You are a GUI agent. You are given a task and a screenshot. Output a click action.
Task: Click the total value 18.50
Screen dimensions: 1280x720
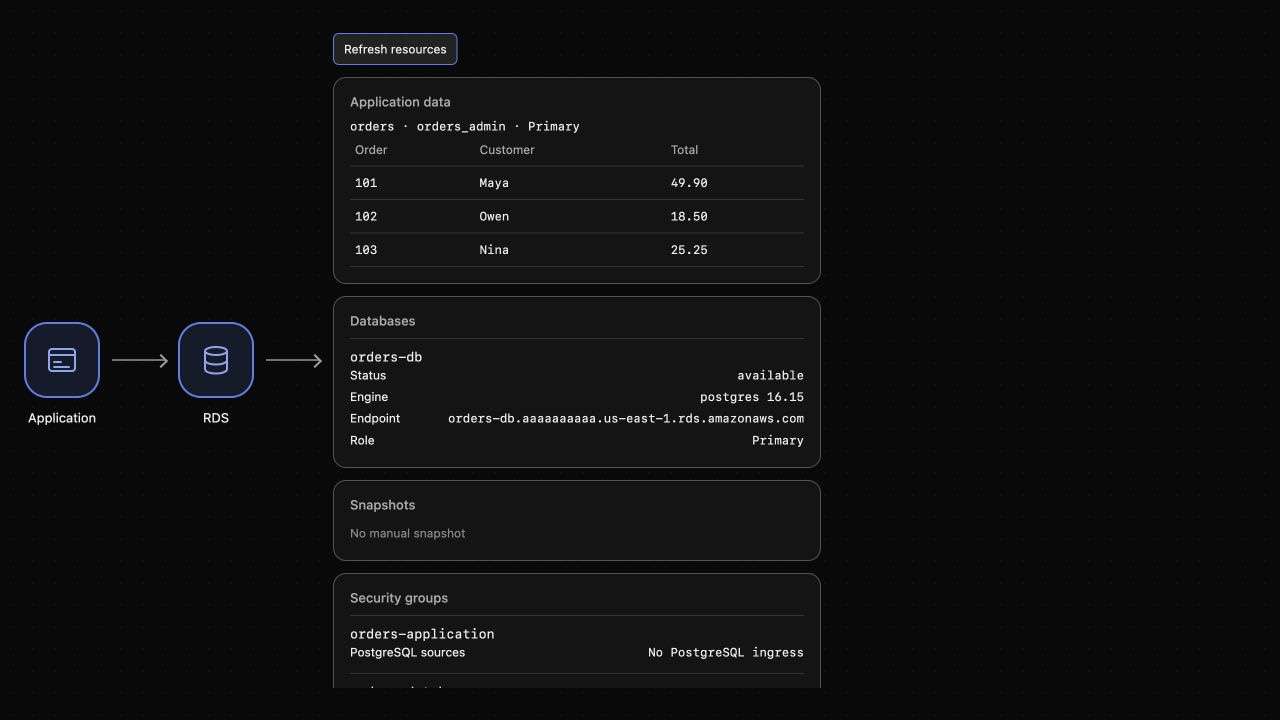(x=689, y=217)
